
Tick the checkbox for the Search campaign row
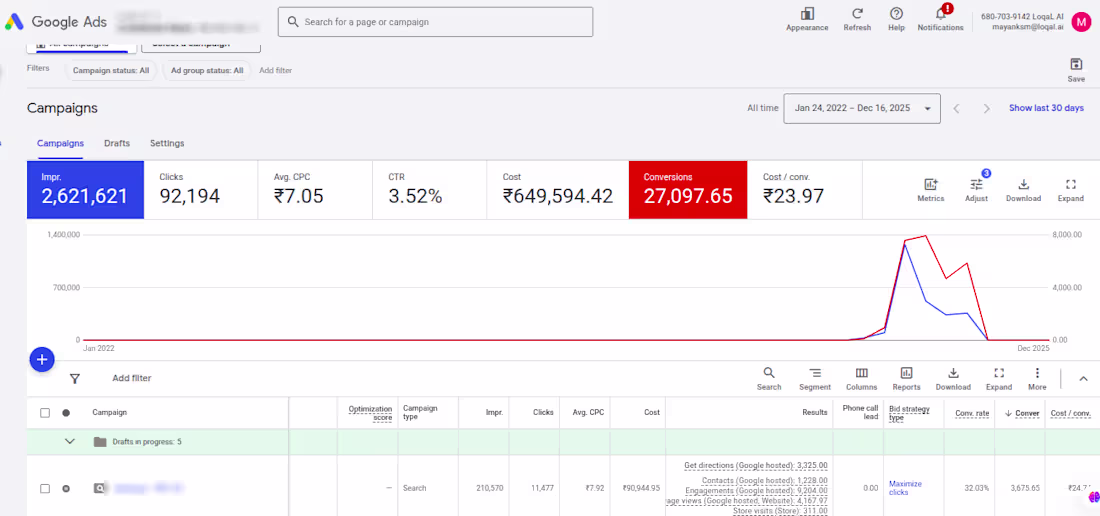[45, 489]
